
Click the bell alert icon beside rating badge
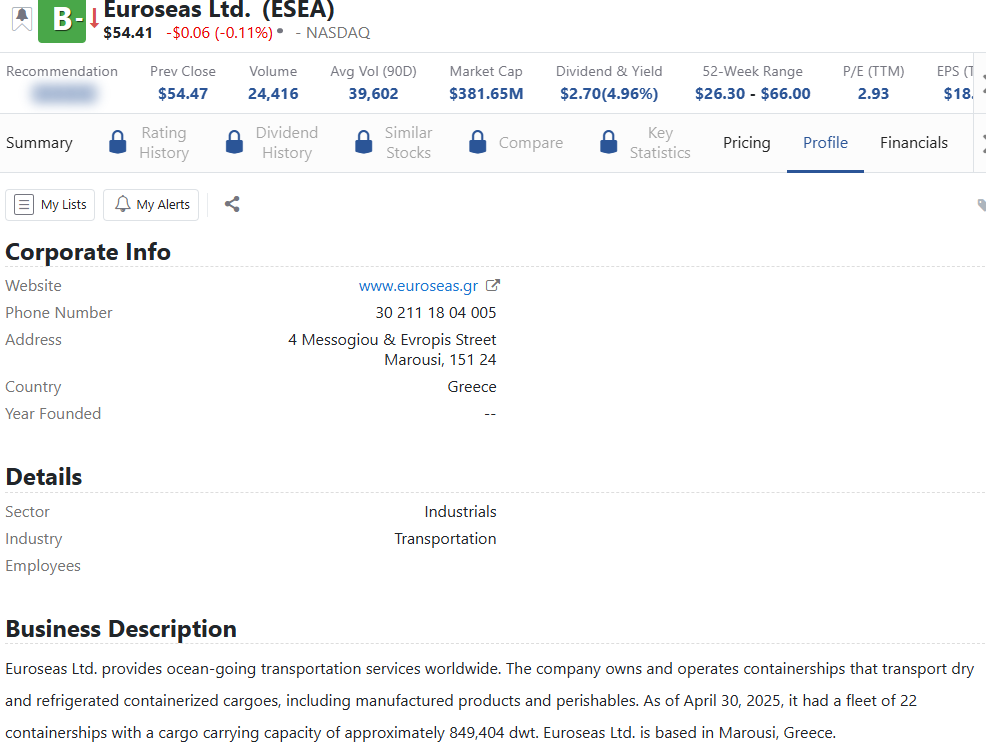coord(21,18)
